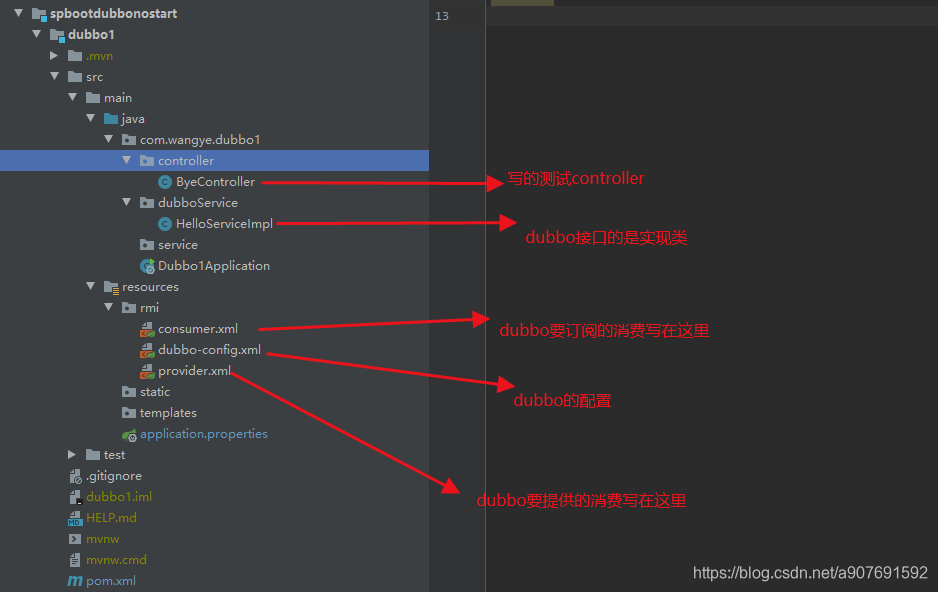Click the static folder icon
The image size is (938, 592).
(x=129, y=392)
